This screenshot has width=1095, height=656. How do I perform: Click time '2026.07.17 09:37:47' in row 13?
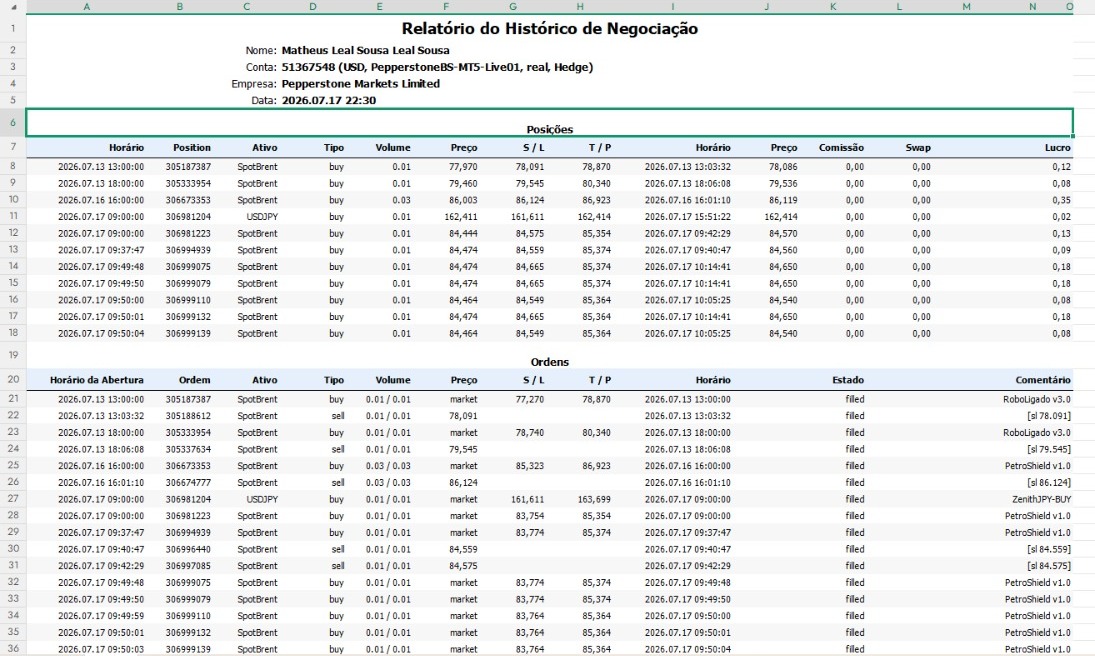point(101,250)
